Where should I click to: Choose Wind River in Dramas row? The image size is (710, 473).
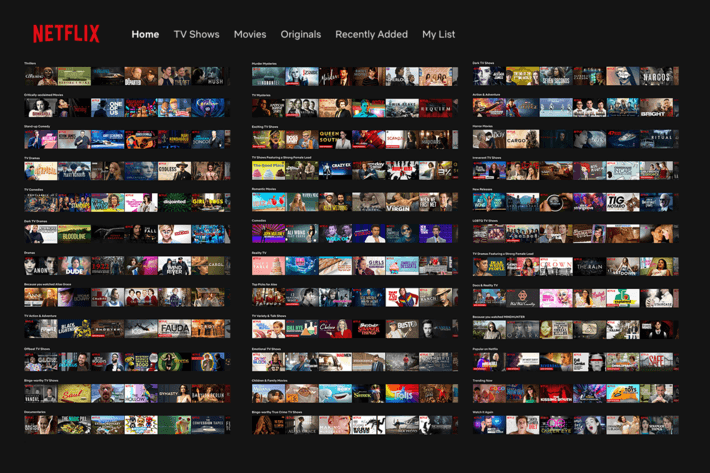[x=174, y=266]
